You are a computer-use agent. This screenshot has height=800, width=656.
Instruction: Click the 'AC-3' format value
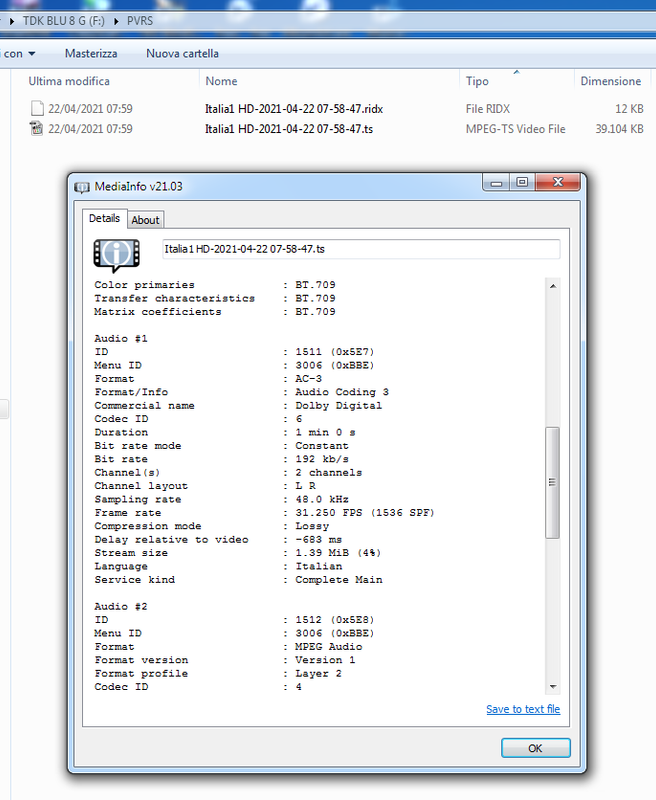point(309,379)
